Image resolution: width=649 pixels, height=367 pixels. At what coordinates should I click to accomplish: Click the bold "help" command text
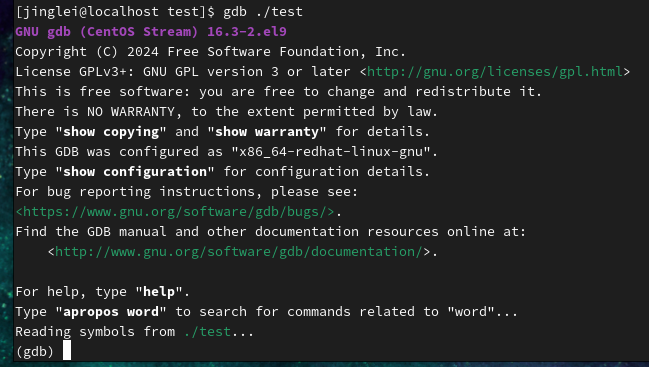(159, 292)
